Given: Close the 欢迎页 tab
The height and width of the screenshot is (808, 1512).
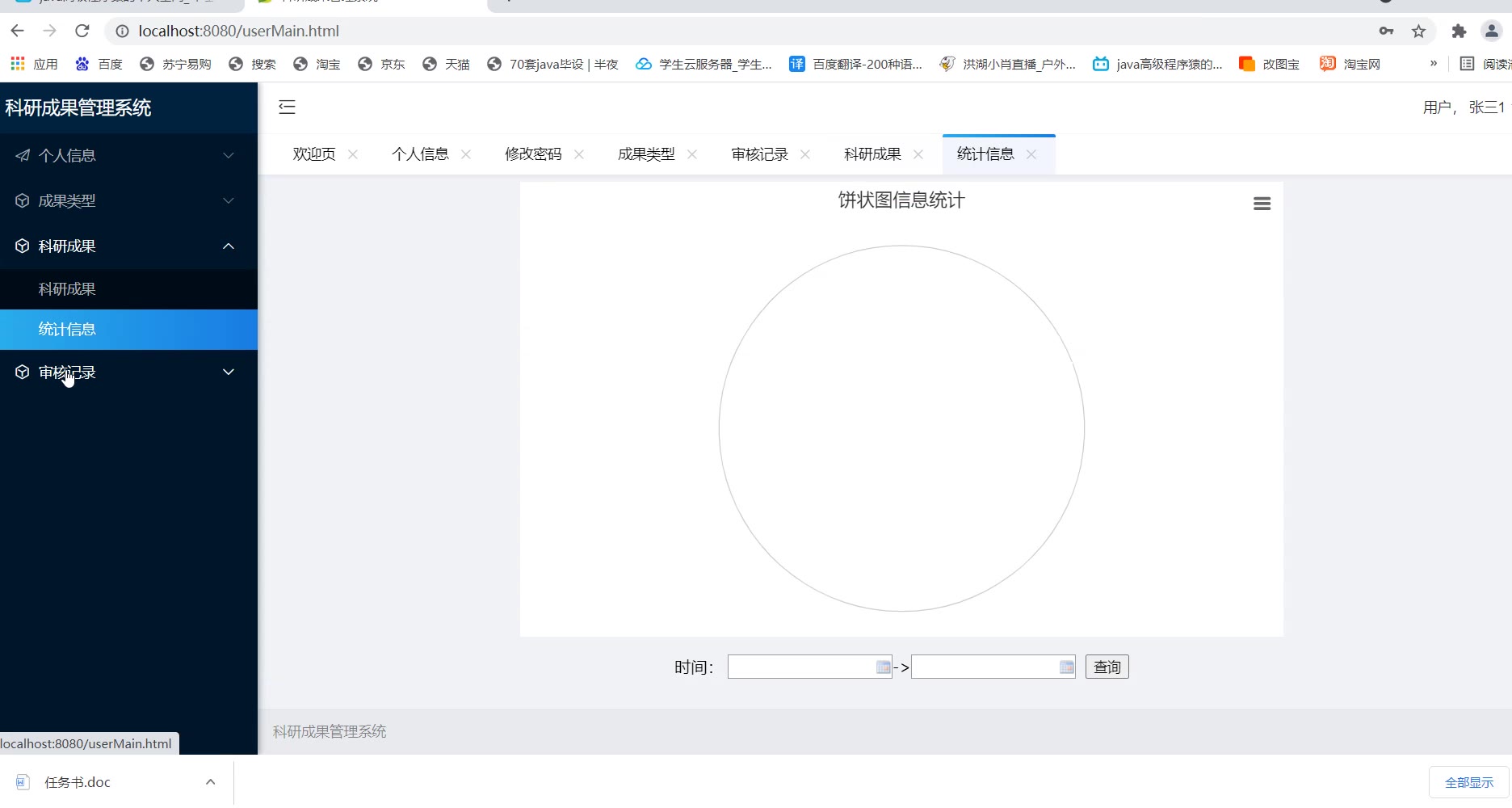Looking at the screenshot, I should [353, 154].
